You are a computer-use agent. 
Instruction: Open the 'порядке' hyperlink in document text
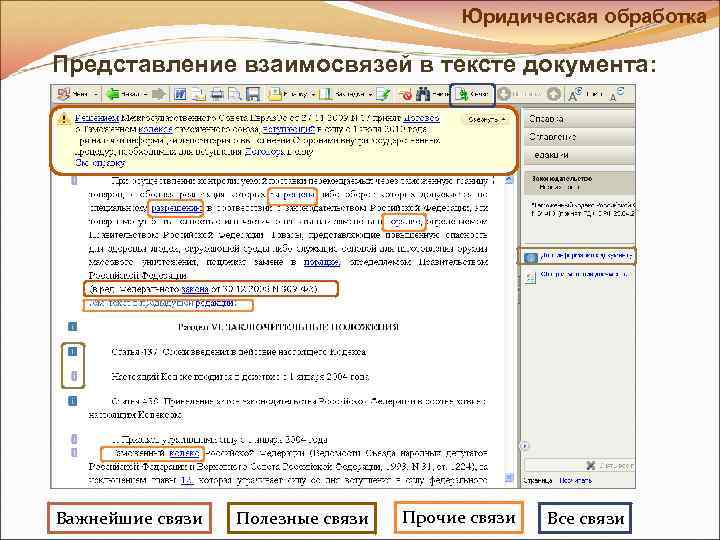tap(322, 262)
